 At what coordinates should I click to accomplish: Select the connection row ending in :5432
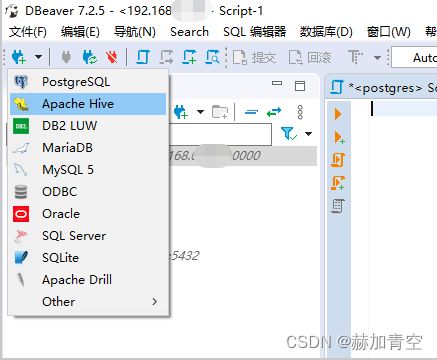pyautogui.click(x=185, y=256)
